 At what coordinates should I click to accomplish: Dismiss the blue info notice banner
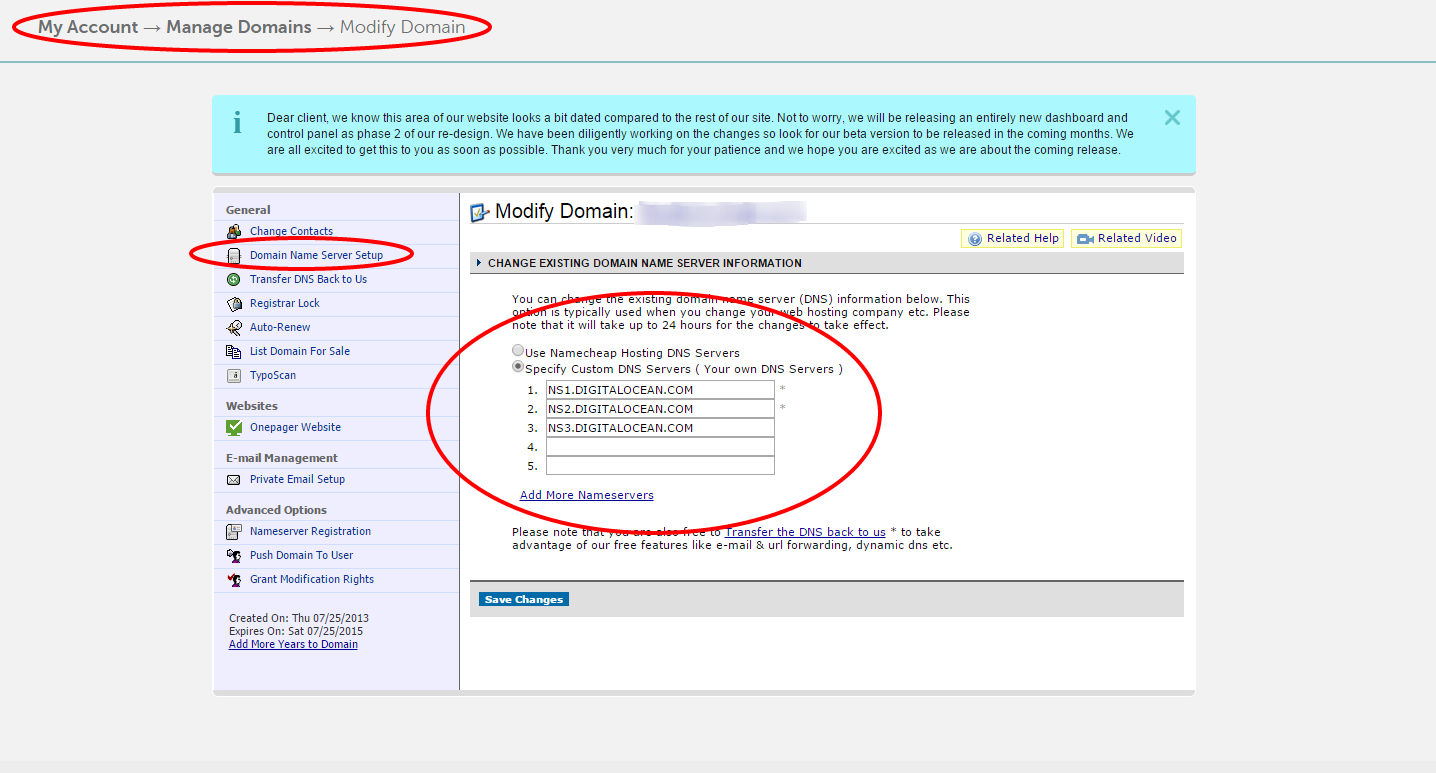(1172, 118)
